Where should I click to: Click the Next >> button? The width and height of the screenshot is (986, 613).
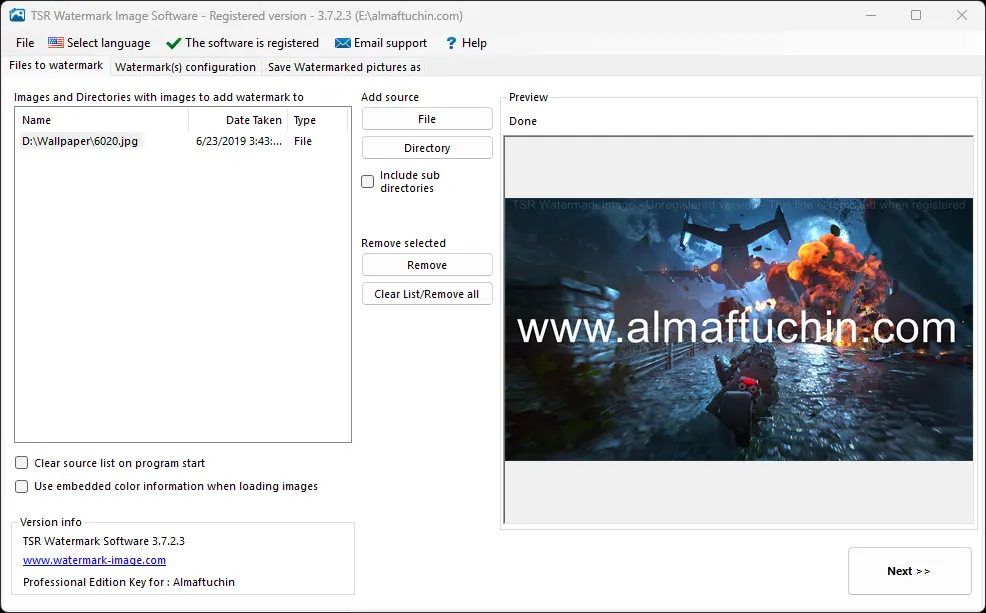(x=909, y=571)
